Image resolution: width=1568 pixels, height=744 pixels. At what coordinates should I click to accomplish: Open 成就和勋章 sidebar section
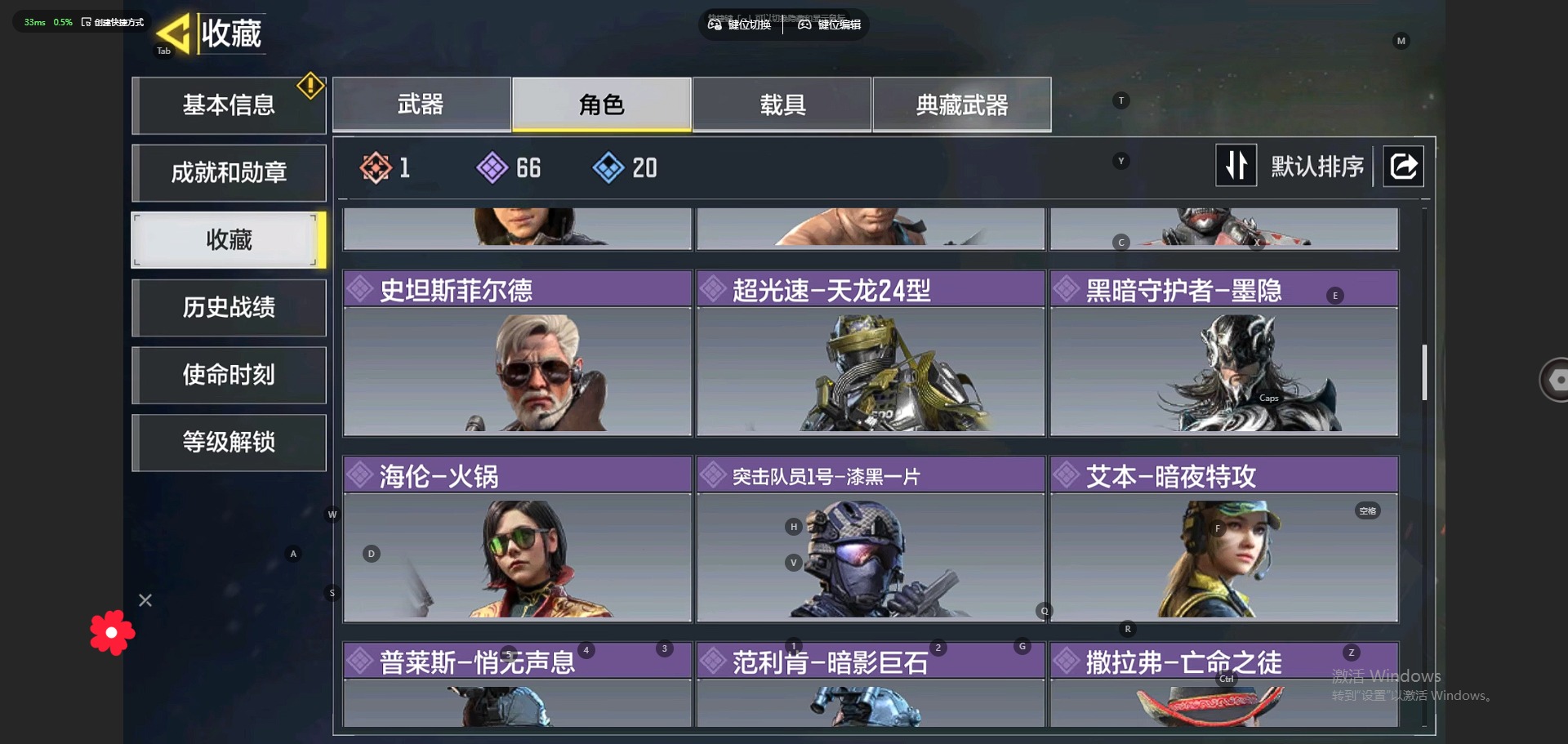229,173
